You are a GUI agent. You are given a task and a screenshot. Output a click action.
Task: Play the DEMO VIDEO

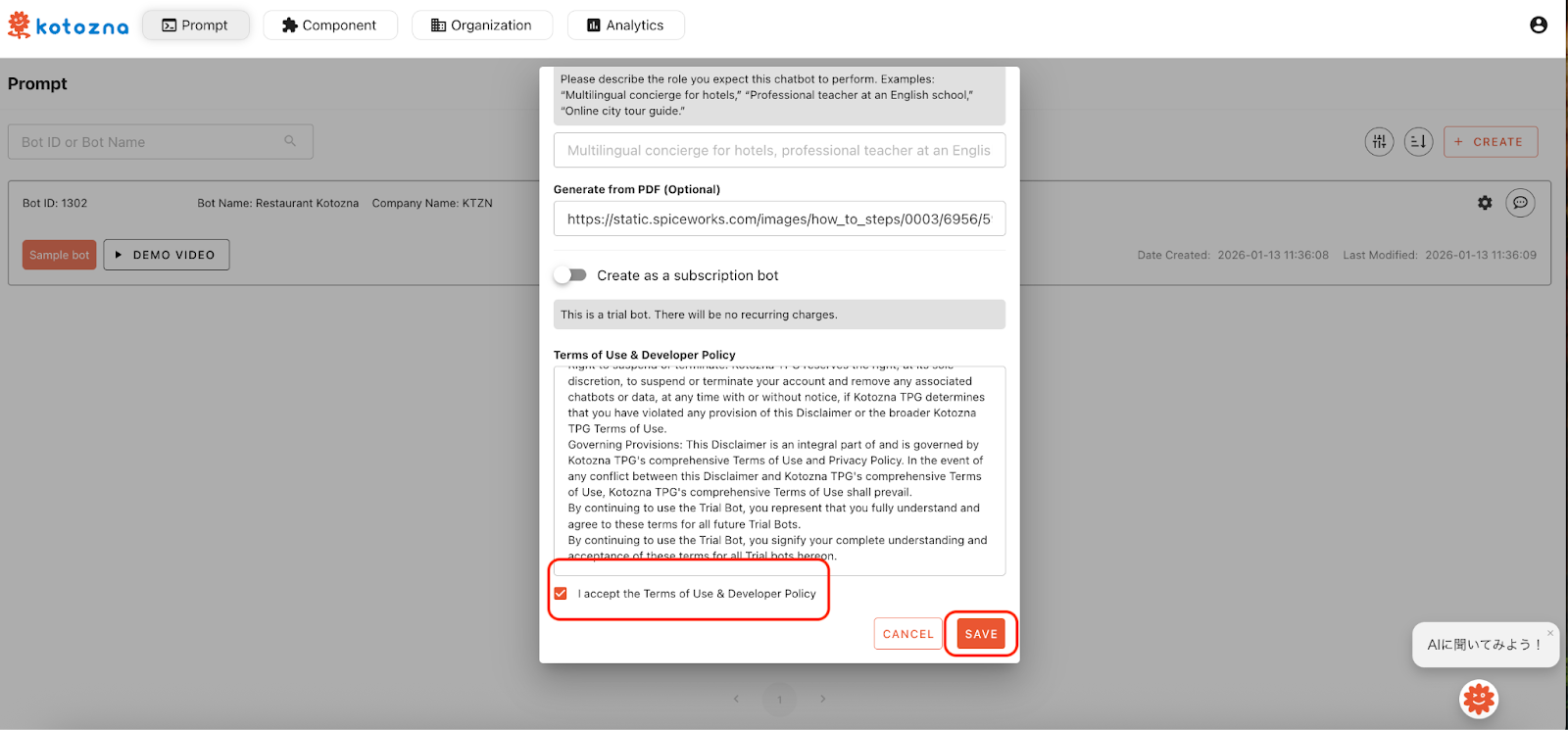coord(167,255)
